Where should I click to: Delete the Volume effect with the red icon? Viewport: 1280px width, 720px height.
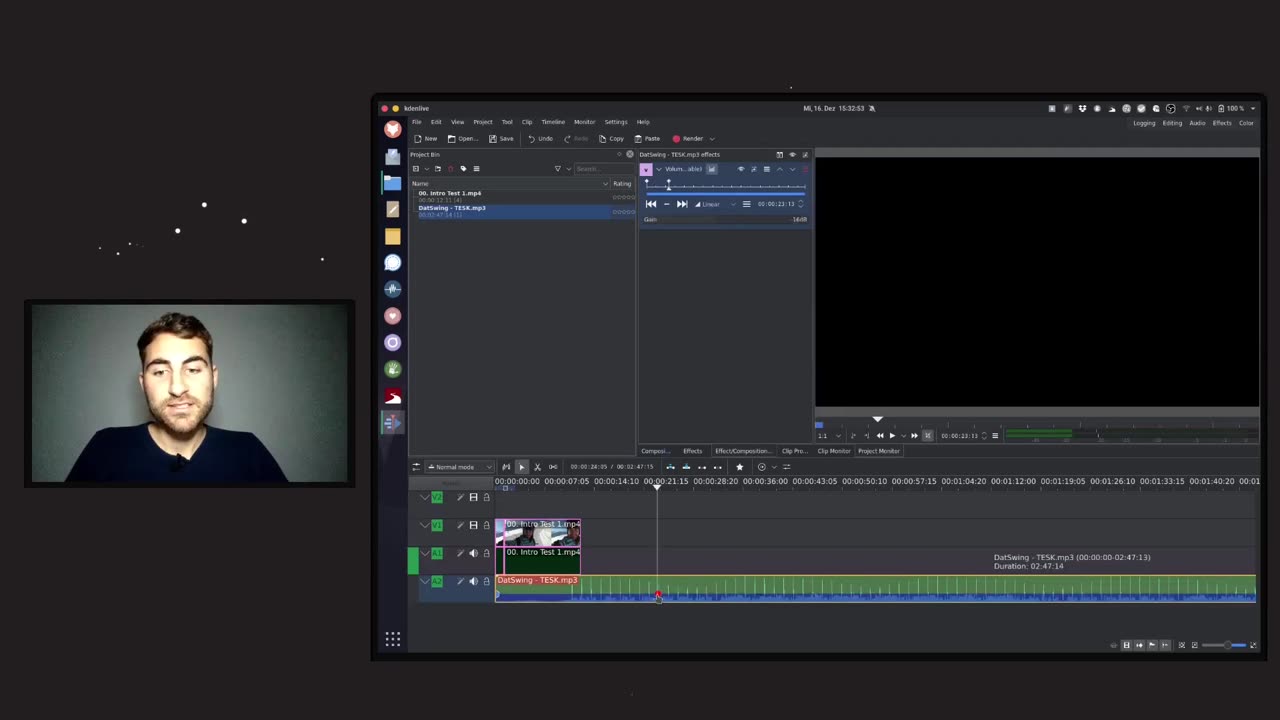point(805,169)
